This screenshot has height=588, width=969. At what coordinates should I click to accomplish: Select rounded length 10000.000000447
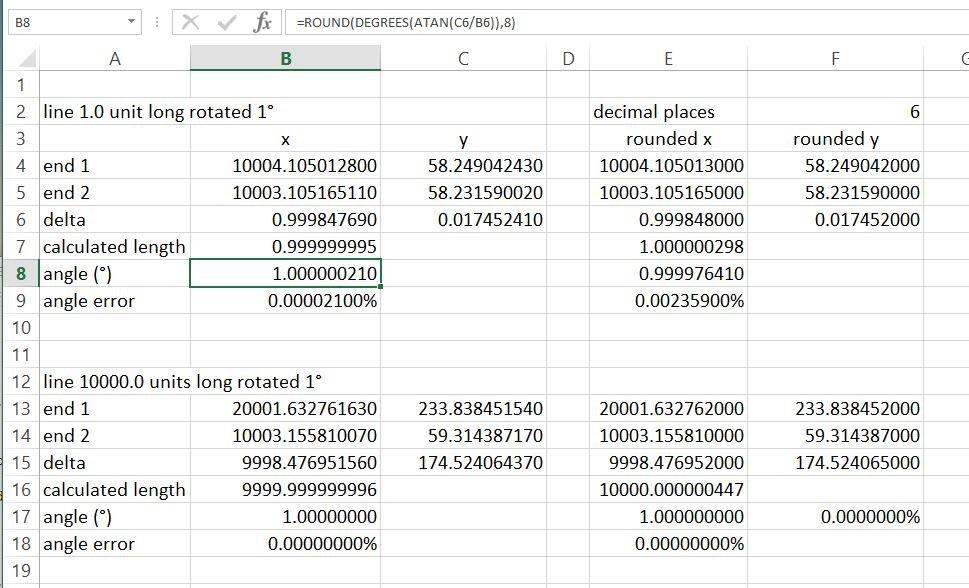pyautogui.click(x=668, y=490)
